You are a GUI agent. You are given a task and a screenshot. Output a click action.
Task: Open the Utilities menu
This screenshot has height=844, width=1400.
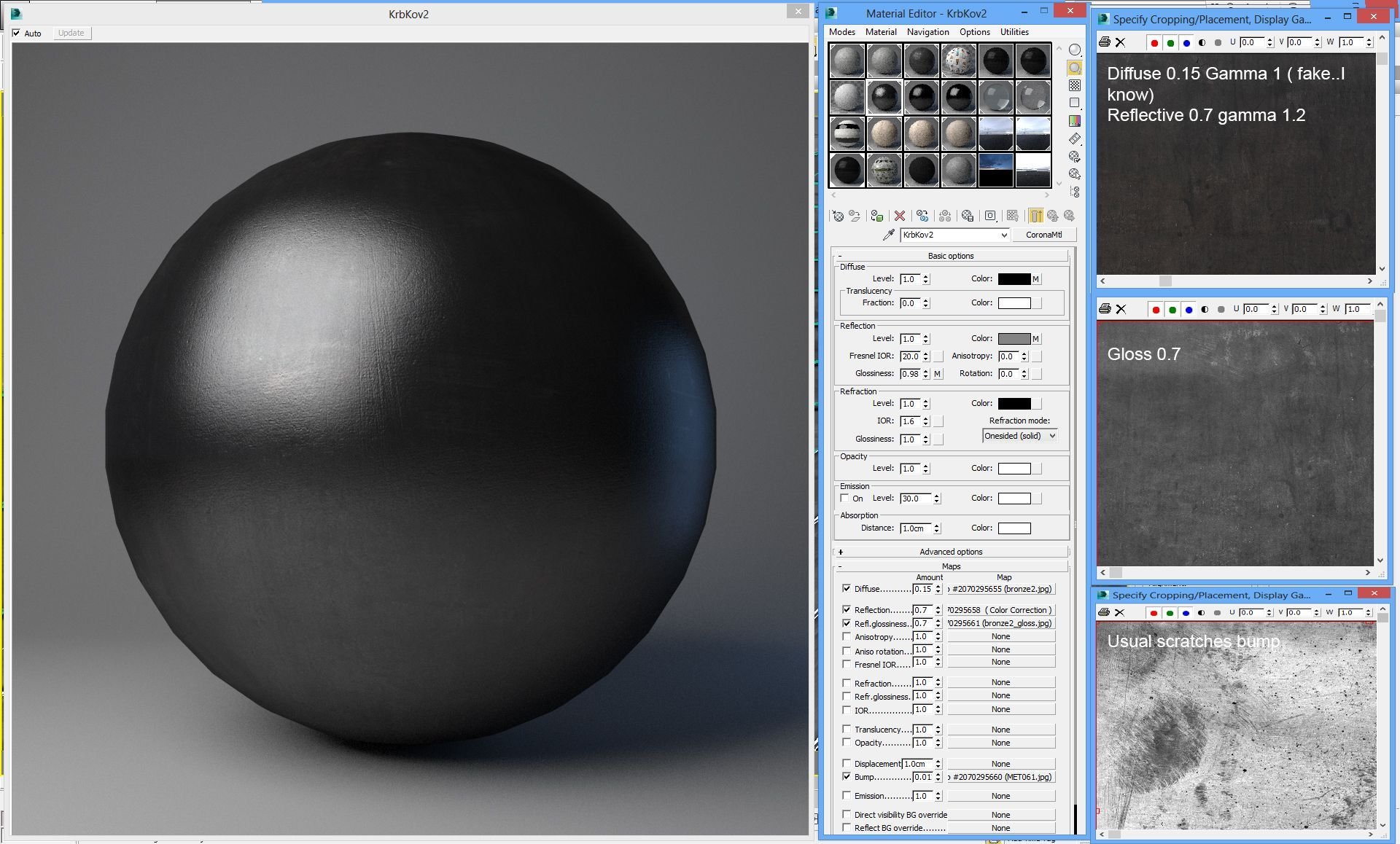(1014, 32)
